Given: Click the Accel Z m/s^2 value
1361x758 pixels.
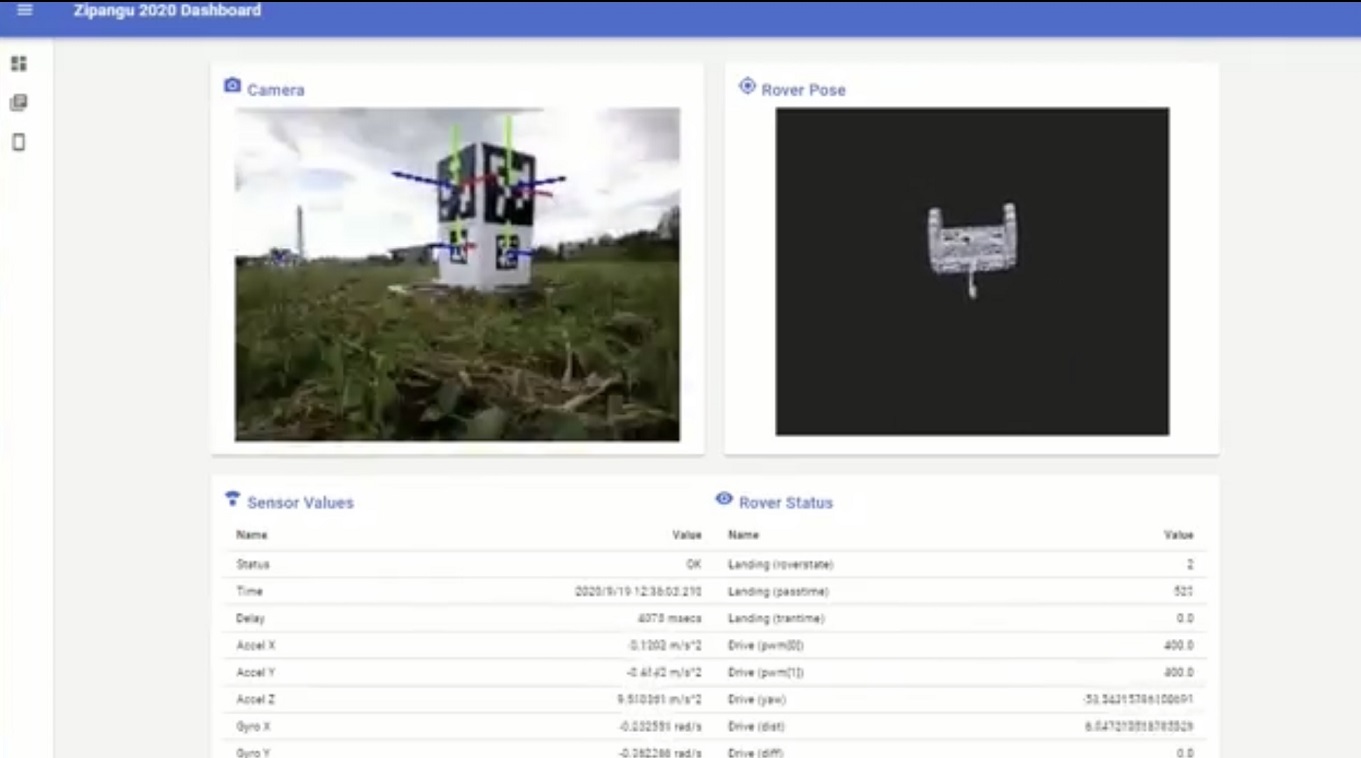Looking at the screenshot, I should click(x=659, y=699).
